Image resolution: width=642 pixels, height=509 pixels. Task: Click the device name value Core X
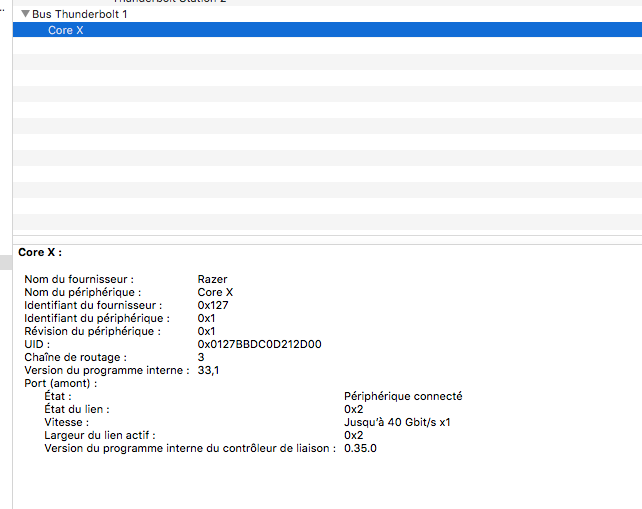[215, 292]
